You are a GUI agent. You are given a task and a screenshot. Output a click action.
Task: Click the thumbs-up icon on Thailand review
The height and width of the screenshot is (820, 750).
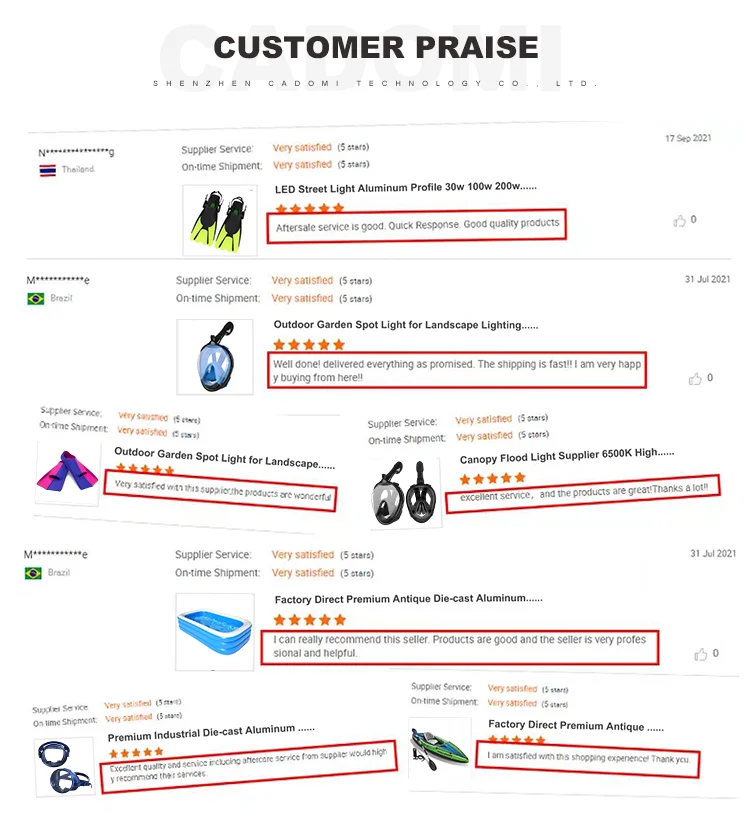pos(680,221)
